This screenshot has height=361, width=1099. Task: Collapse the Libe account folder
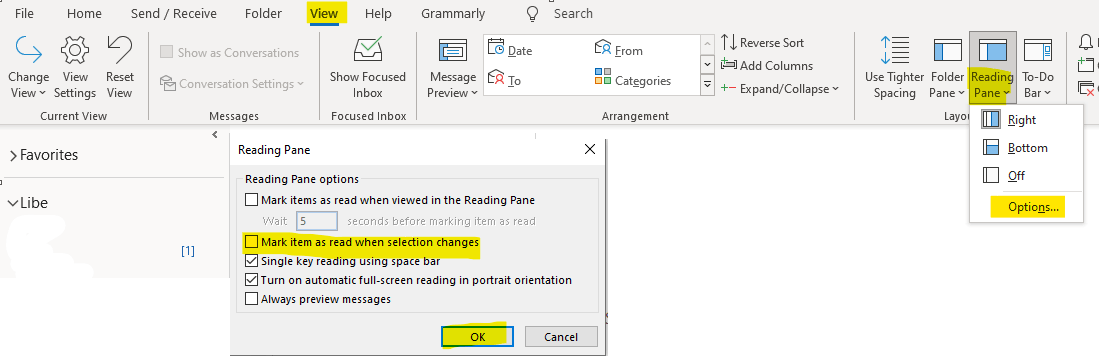pyautogui.click(x=13, y=203)
